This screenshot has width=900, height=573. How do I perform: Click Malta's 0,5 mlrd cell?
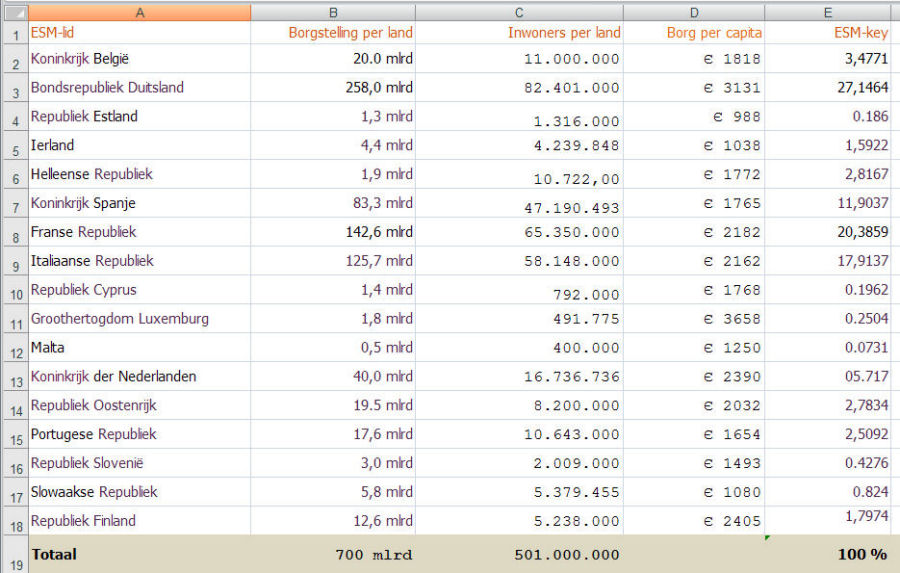333,348
